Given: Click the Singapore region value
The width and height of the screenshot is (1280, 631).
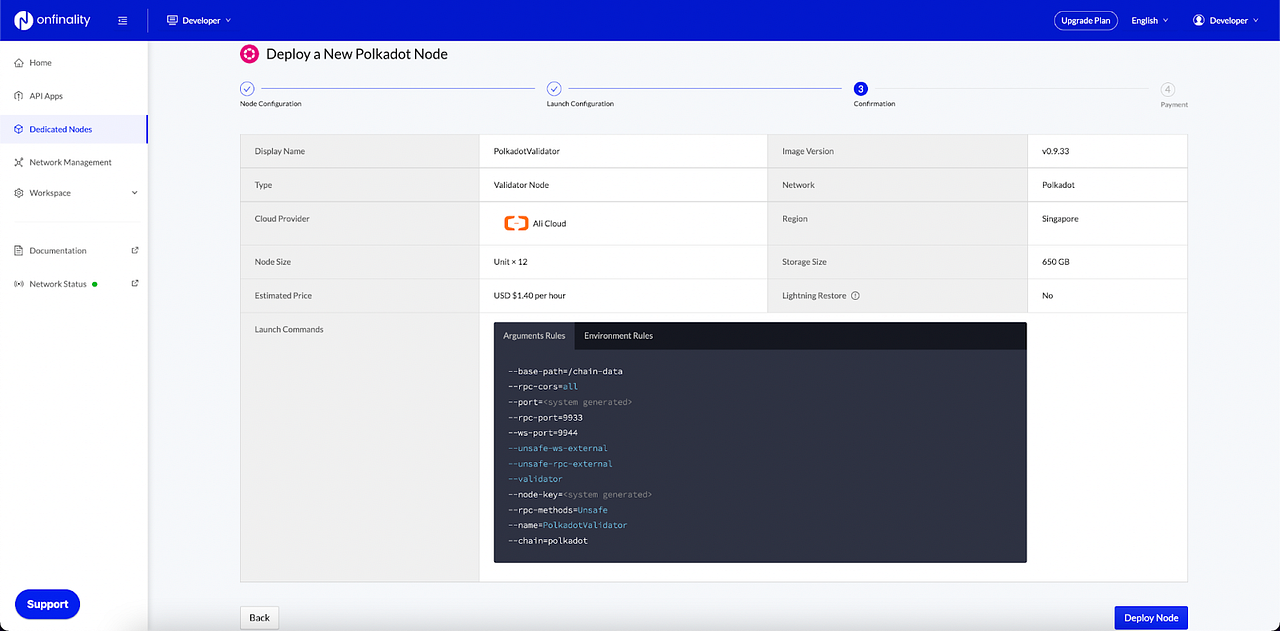Looking at the screenshot, I should 1060,219.
